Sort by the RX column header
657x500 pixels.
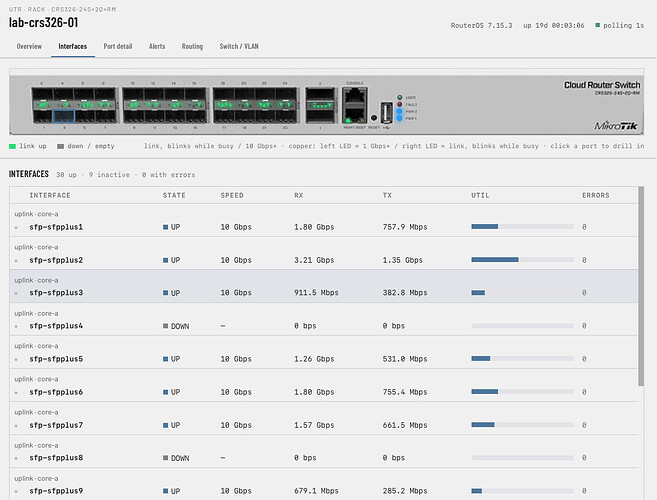coord(298,195)
